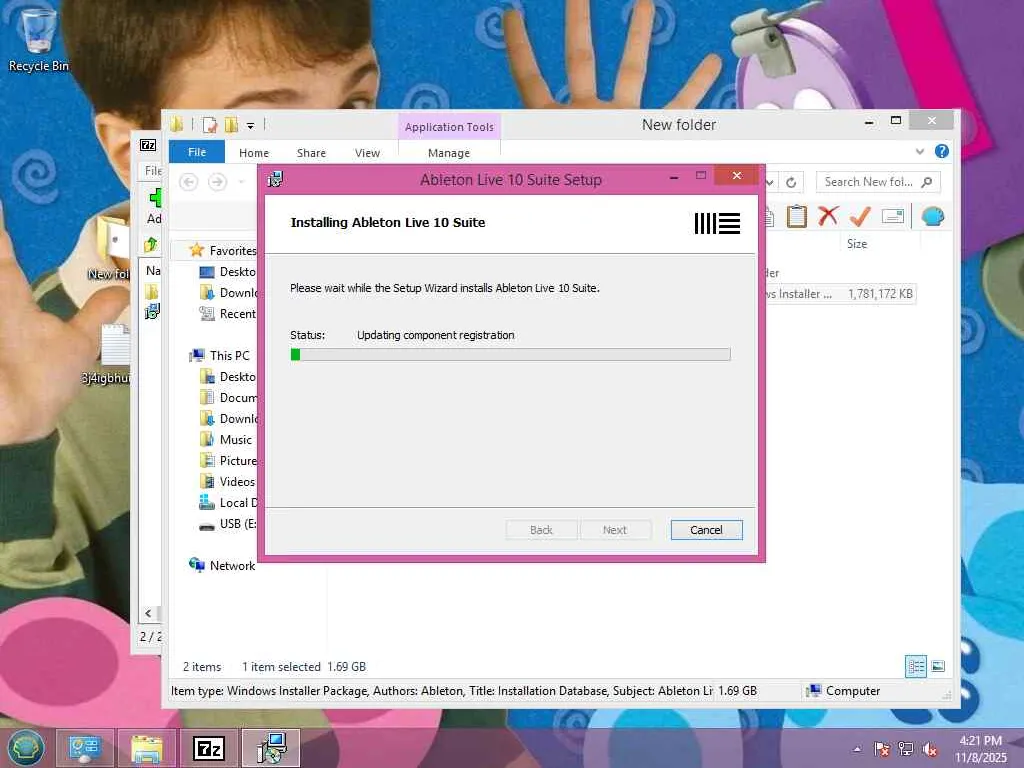Click the blue shell toolbar icon
This screenshot has height=768, width=1024.
[933, 216]
